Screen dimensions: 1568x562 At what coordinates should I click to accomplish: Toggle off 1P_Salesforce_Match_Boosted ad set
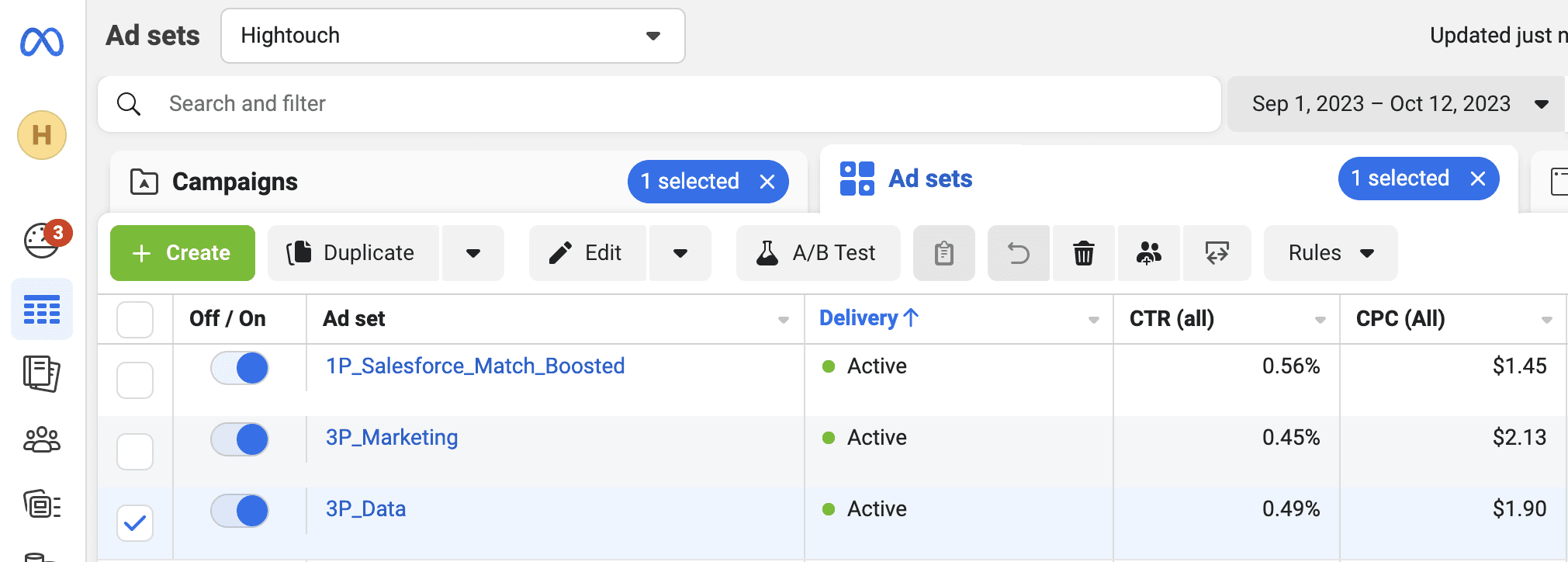pos(240,368)
